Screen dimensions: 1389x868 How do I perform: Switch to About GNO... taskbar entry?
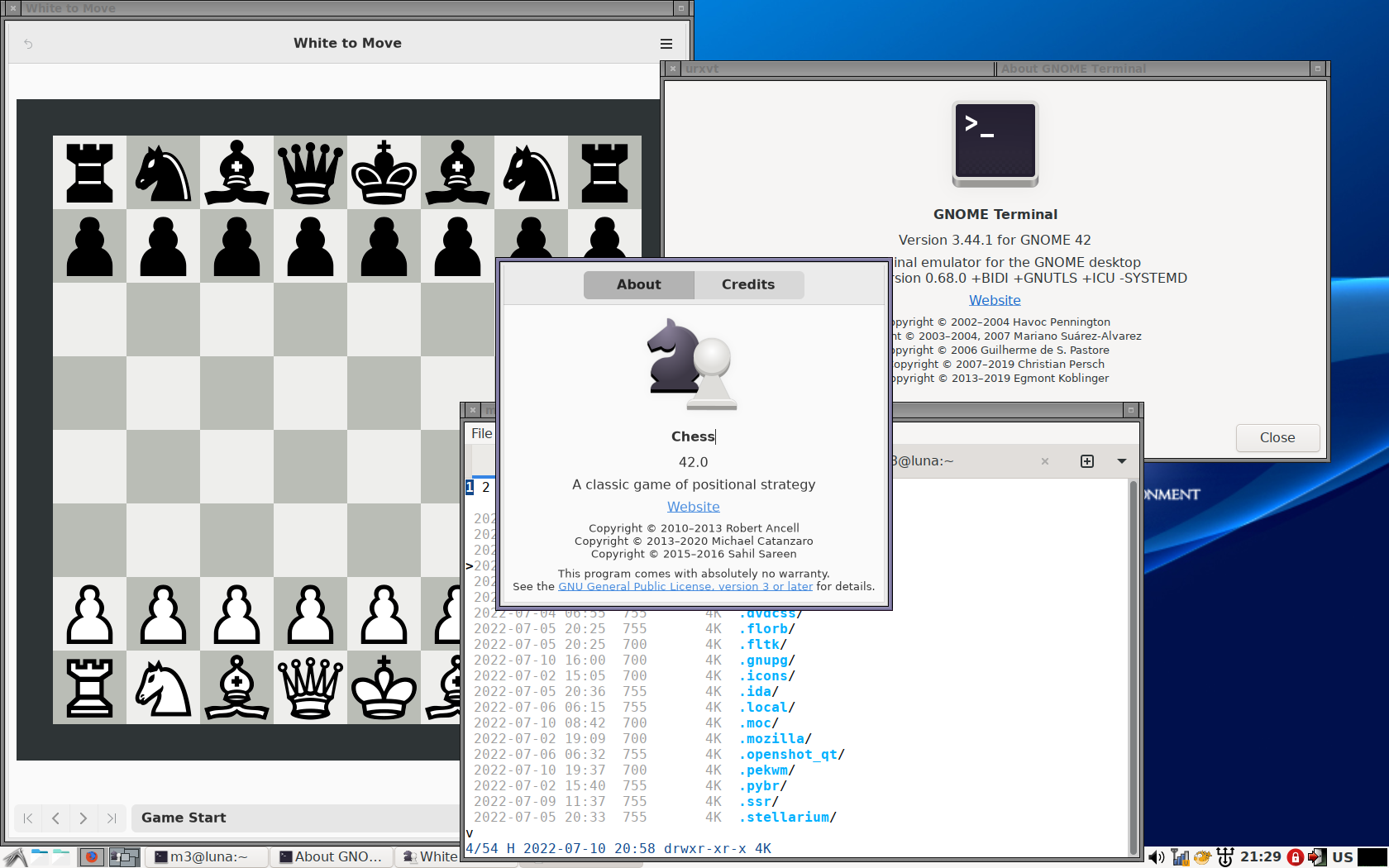331,857
